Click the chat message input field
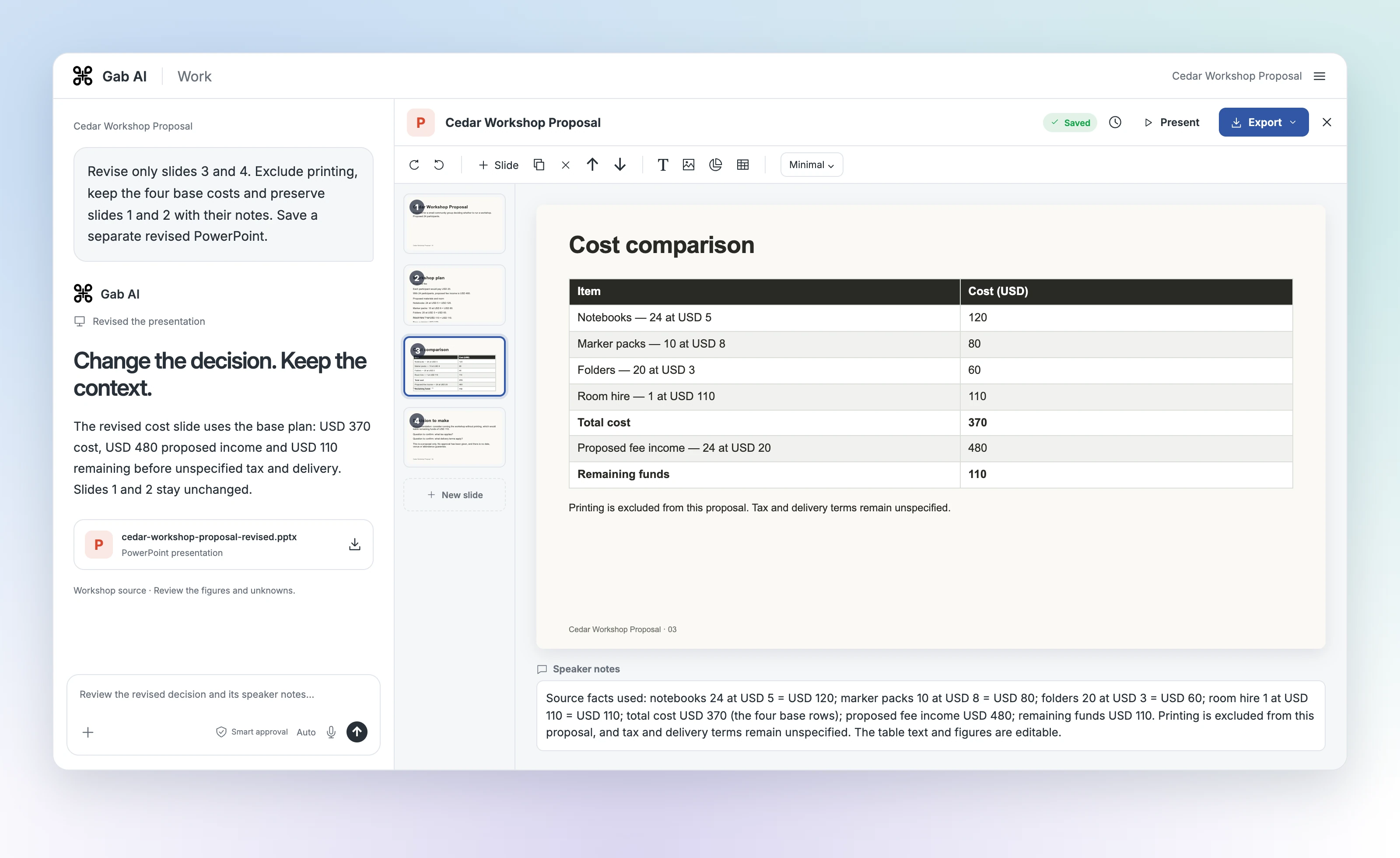1400x858 pixels. [223, 694]
